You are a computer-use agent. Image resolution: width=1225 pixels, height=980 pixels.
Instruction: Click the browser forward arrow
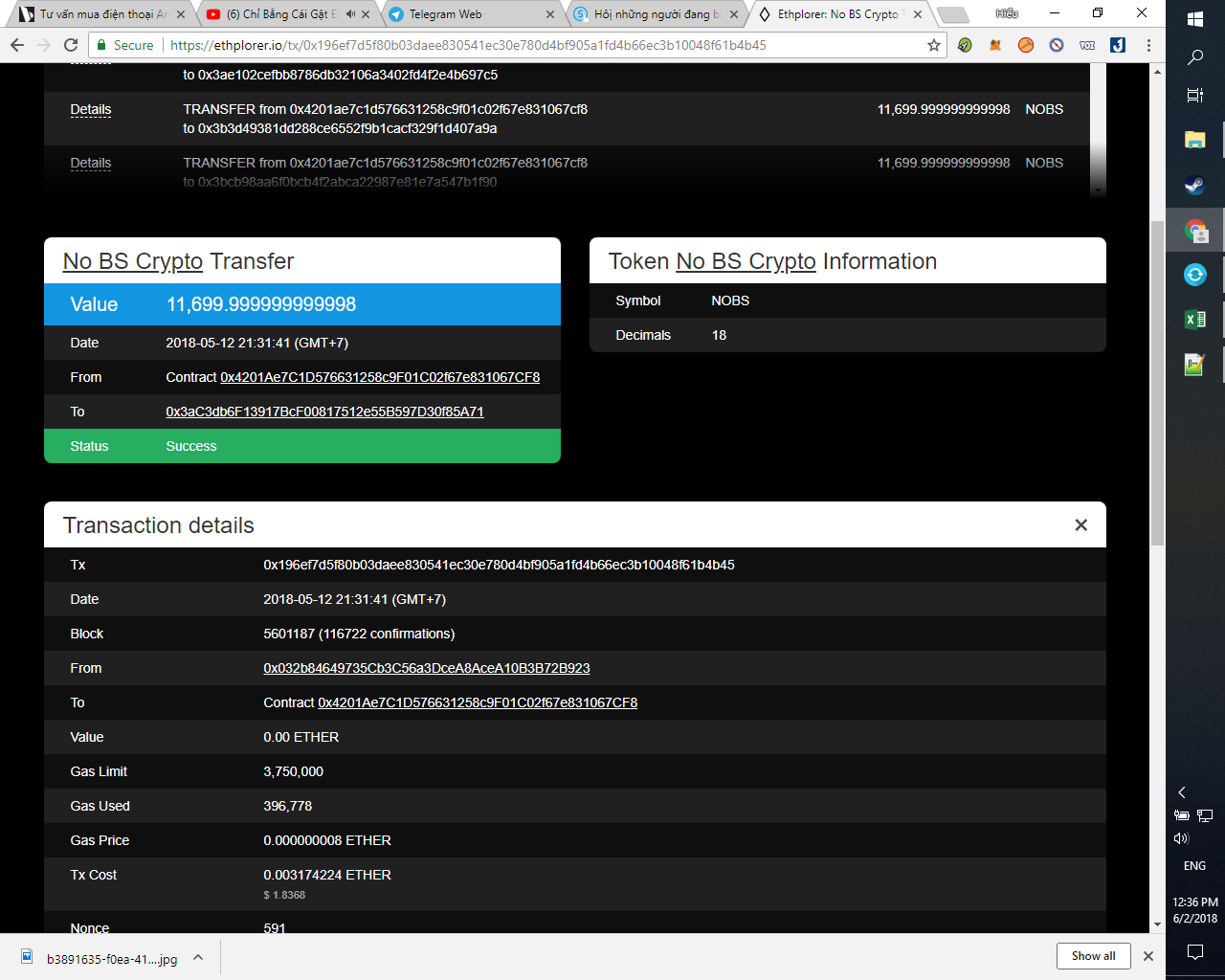(44, 45)
